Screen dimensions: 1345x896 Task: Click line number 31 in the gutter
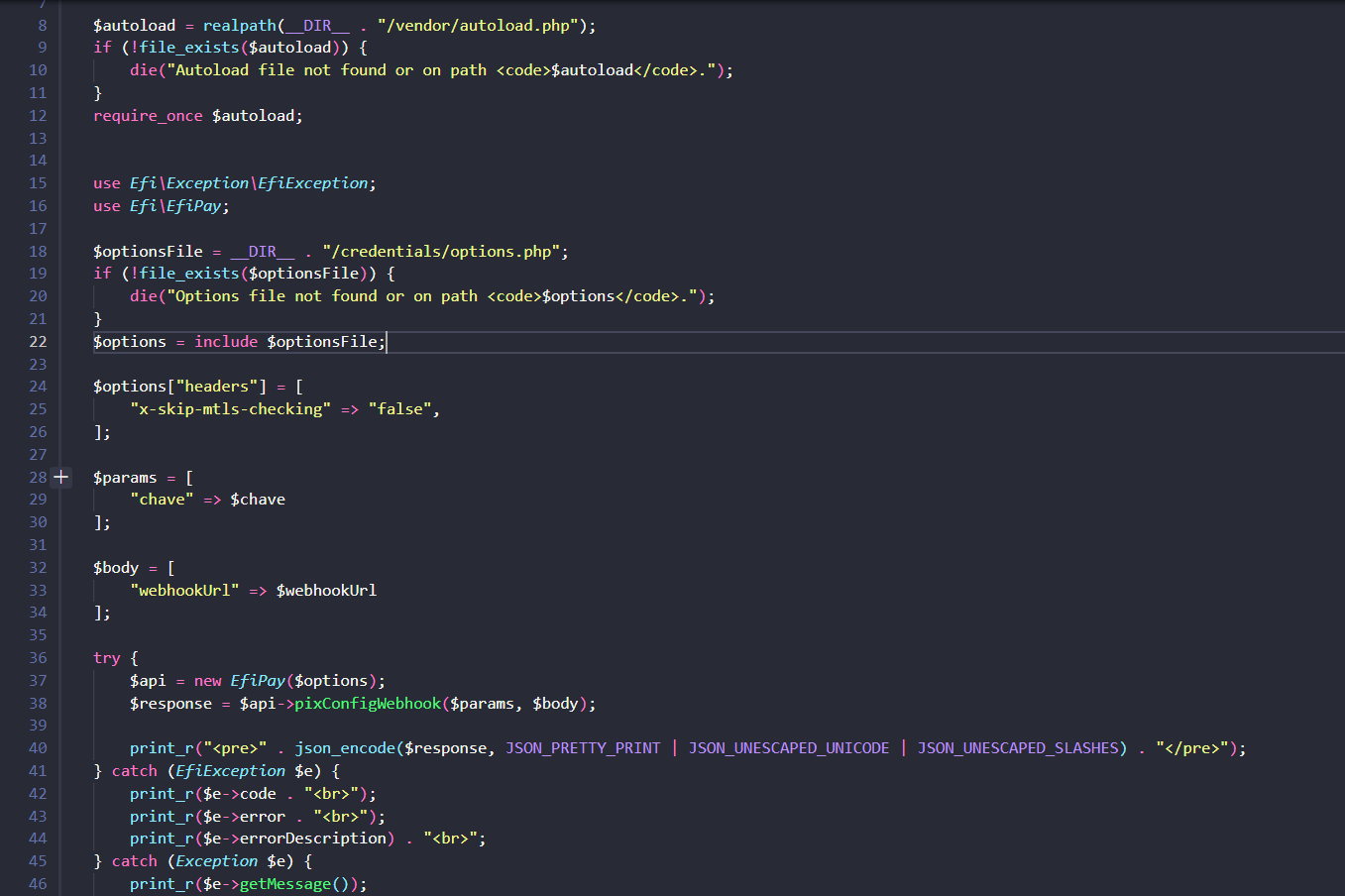38,545
